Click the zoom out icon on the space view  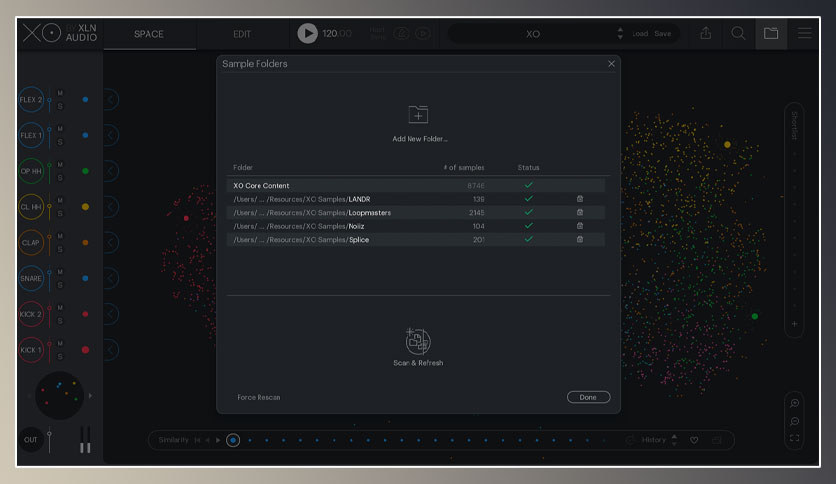[794, 421]
